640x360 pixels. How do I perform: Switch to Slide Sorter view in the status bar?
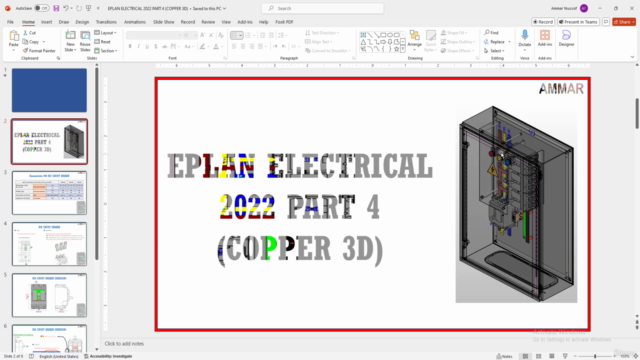coord(538,356)
